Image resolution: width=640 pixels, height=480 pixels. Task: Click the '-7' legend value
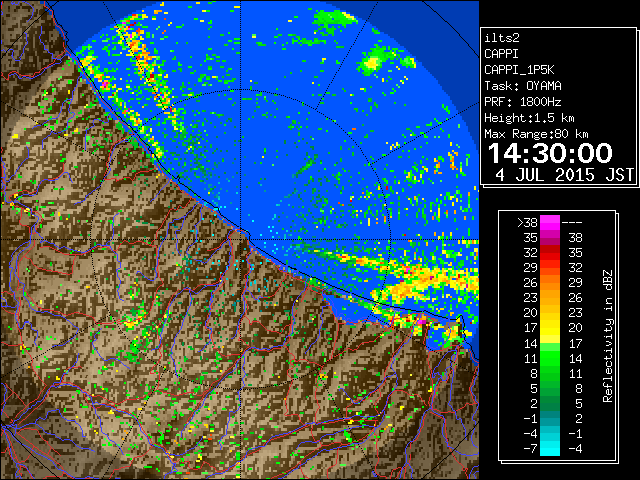click(x=530, y=449)
